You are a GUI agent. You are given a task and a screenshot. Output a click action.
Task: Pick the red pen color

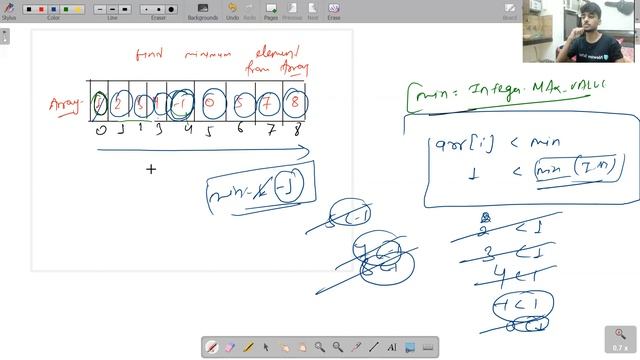point(41,9)
